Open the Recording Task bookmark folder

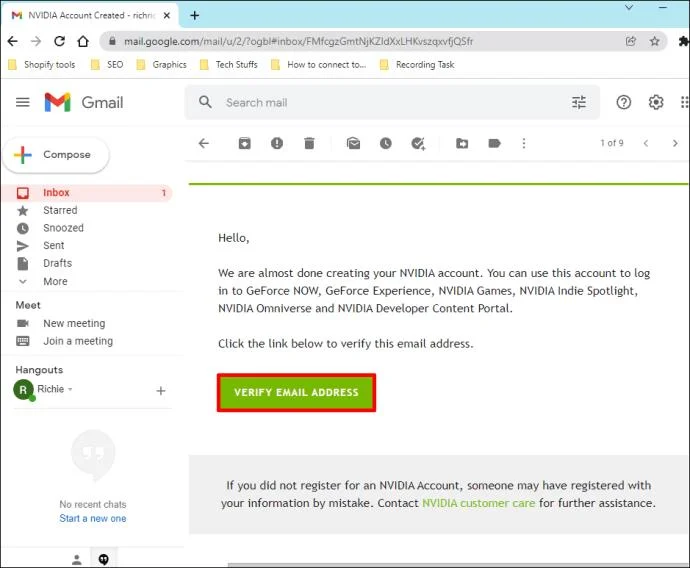click(x=417, y=65)
